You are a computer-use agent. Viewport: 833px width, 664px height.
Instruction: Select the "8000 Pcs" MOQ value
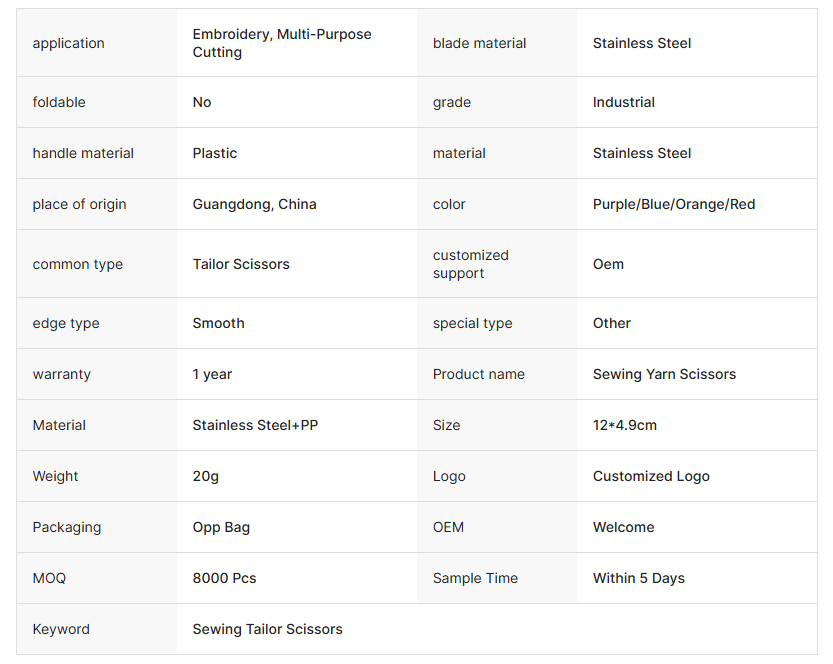[224, 578]
